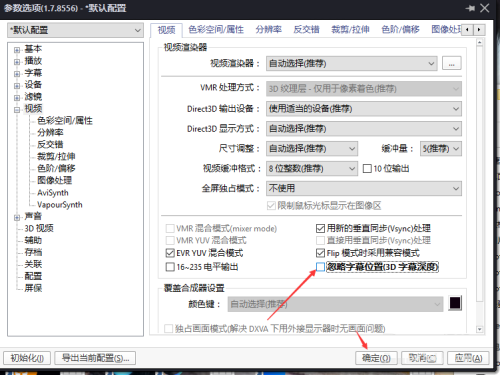
Task: Click 导出当前配置(S)... button
Action: 95,358
